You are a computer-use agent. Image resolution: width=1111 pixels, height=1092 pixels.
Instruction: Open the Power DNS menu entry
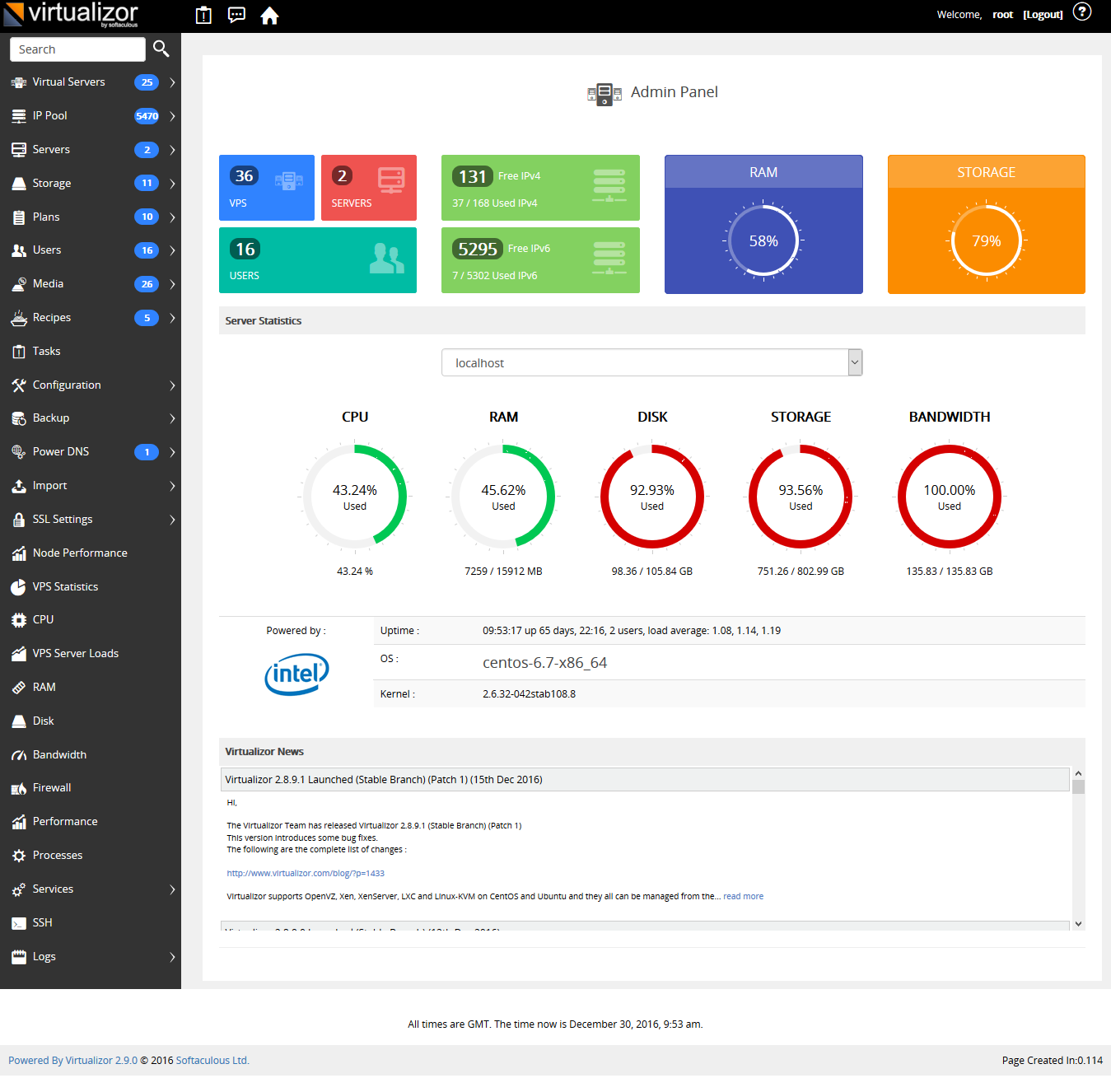coord(62,451)
